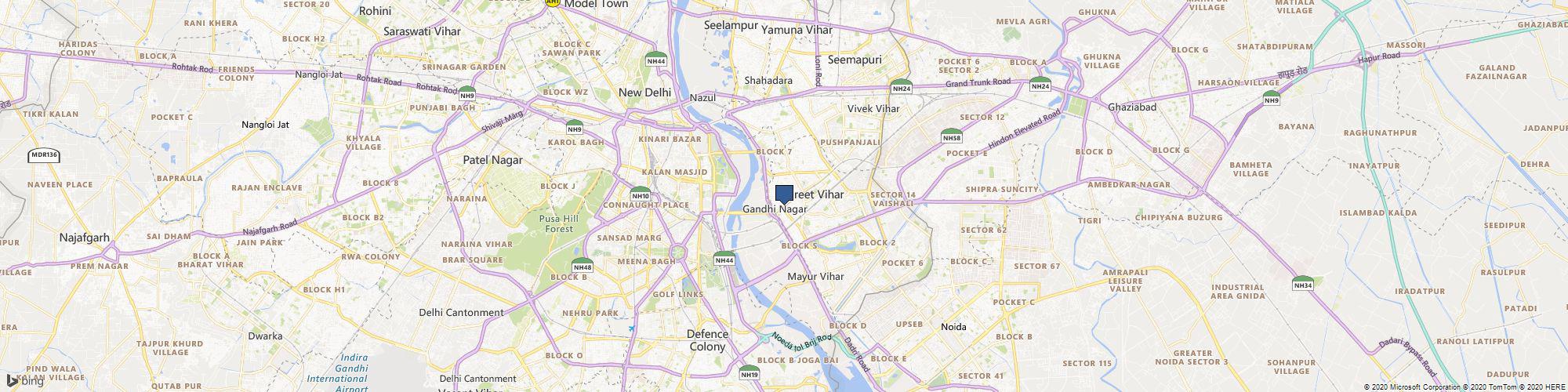Image resolution: width=1568 pixels, height=392 pixels.
Task: Select the New Delhi city label
Action: [645, 92]
